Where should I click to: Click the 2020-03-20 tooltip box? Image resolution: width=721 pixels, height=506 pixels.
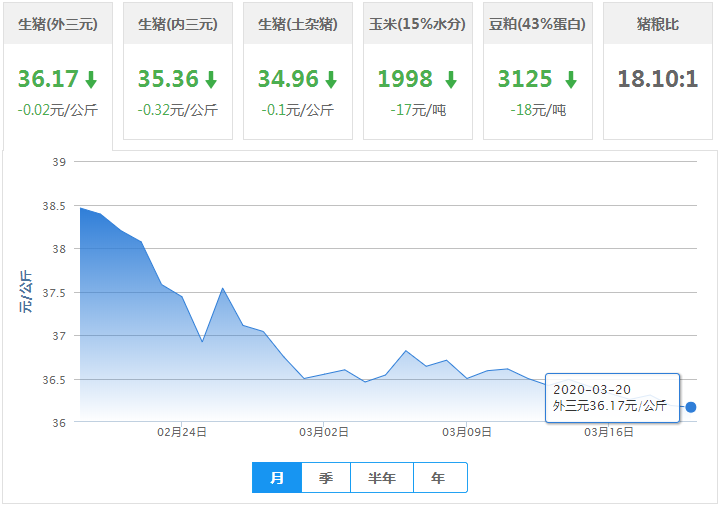click(x=612, y=398)
